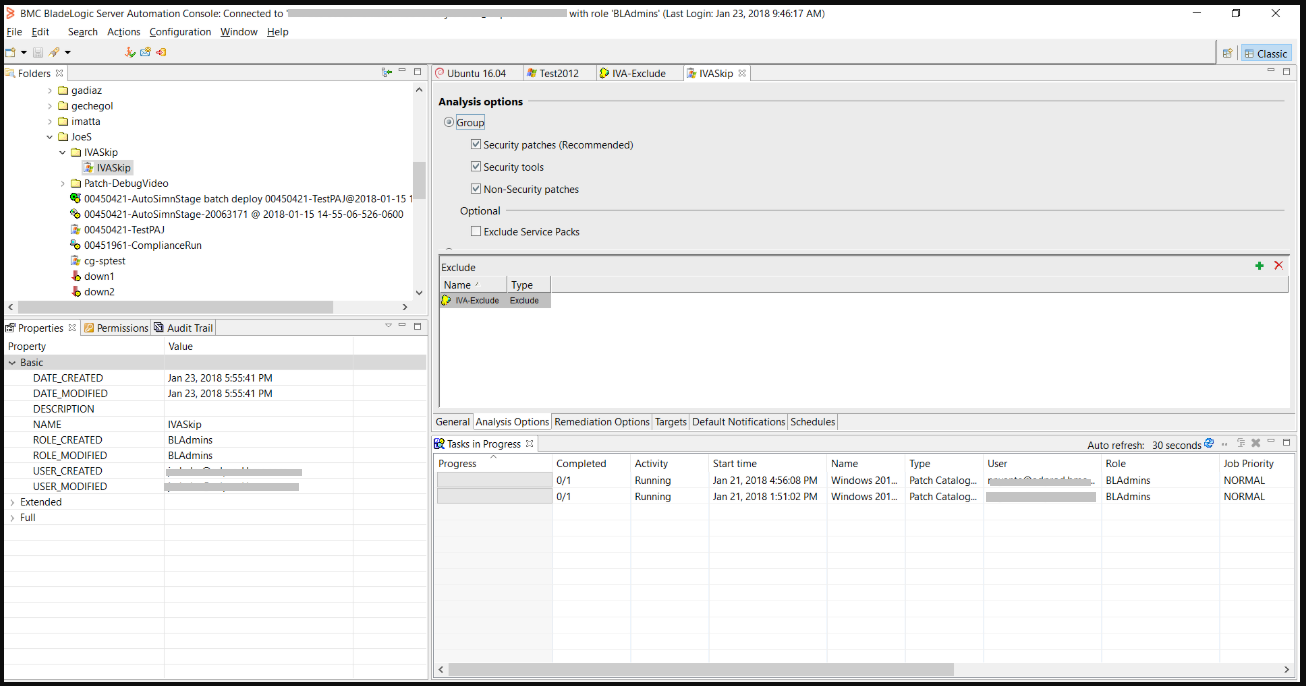Uncheck the Security tools checkbox

pos(476,167)
